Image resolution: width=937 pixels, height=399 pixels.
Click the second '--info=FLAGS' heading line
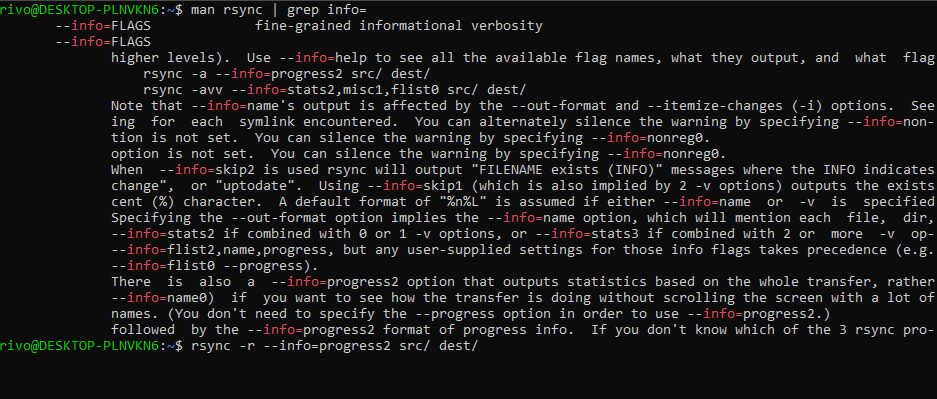click(x=103, y=42)
